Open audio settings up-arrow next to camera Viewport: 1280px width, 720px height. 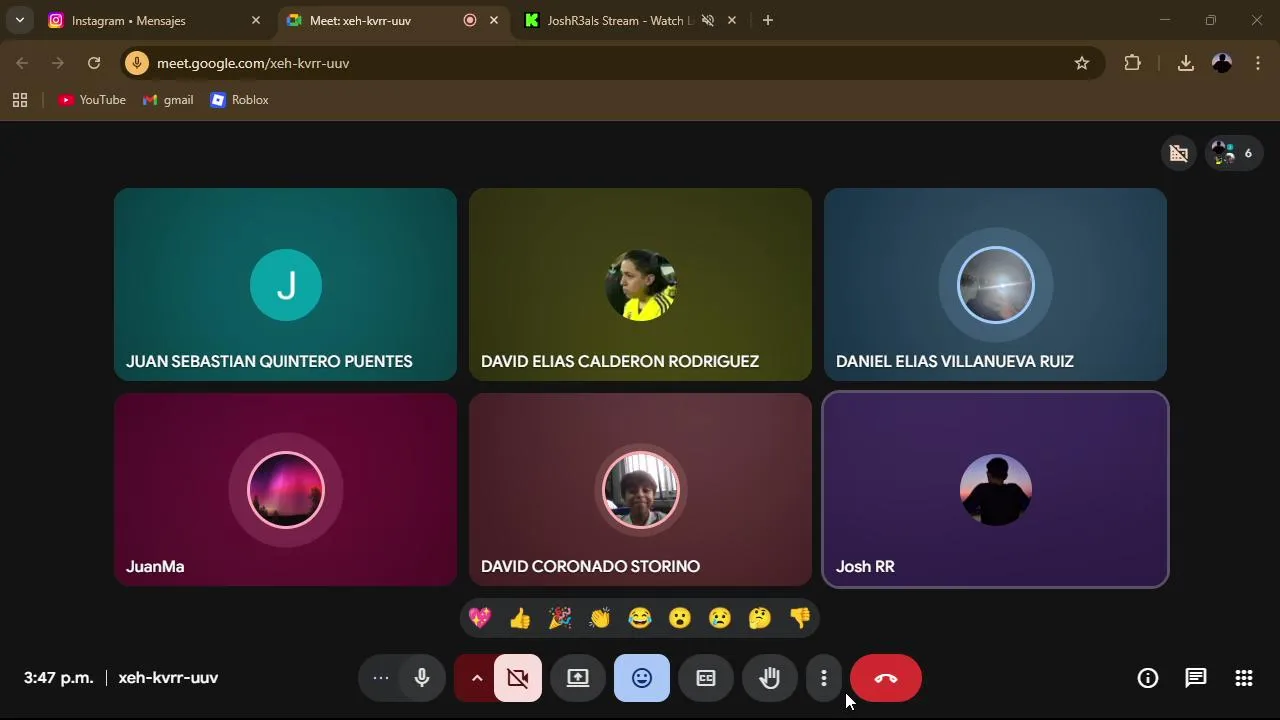pos(477,678)
